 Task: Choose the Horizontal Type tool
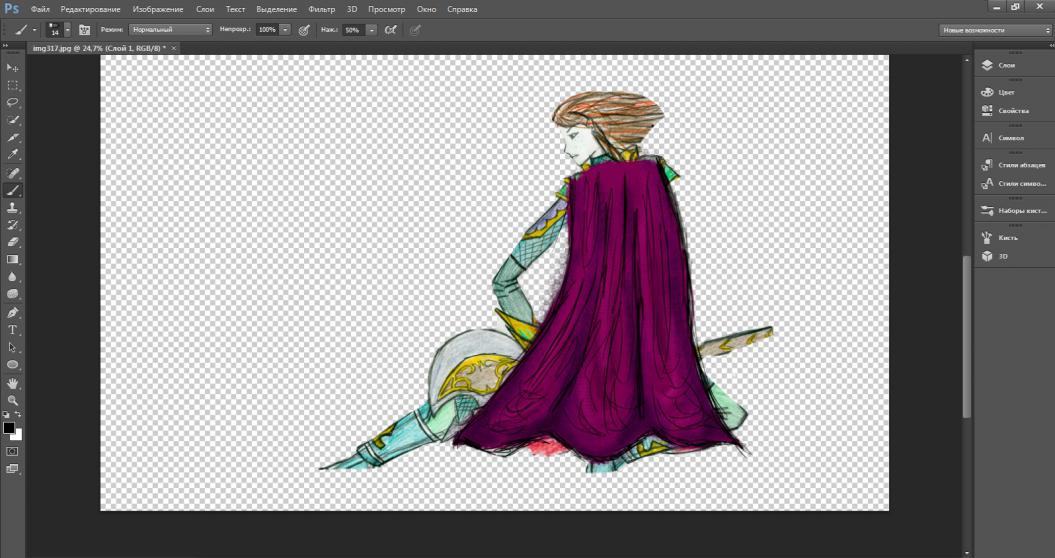pyautogui.click(x=13, y=329)
